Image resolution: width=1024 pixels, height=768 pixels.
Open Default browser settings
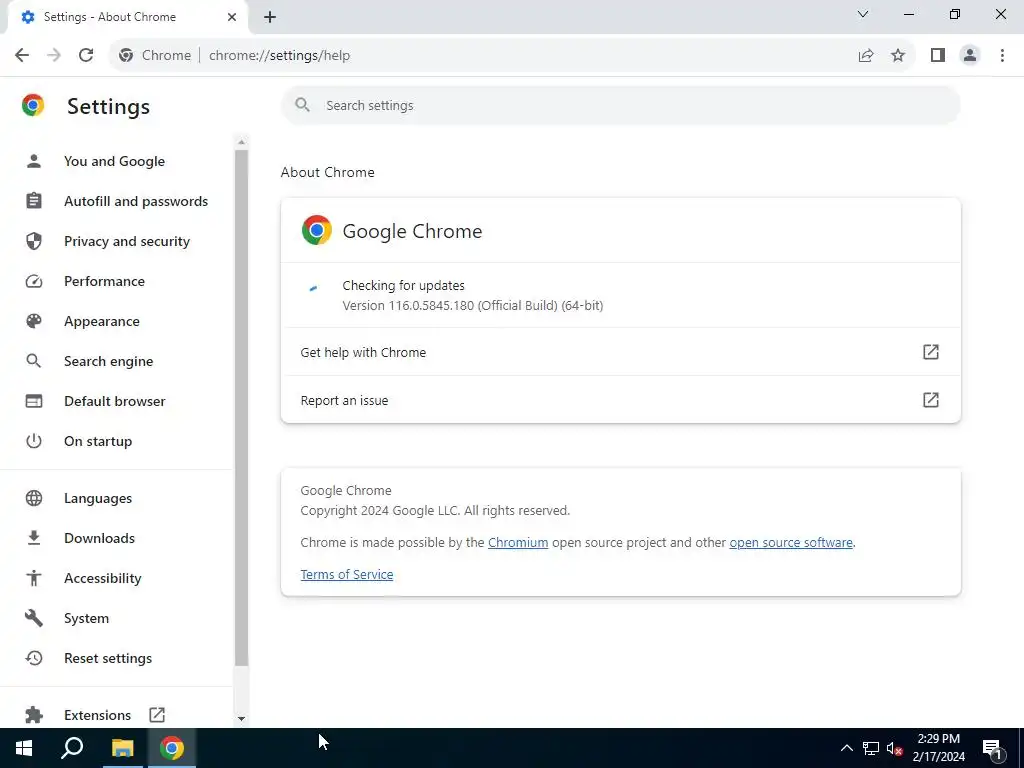(x=116, y=401)
